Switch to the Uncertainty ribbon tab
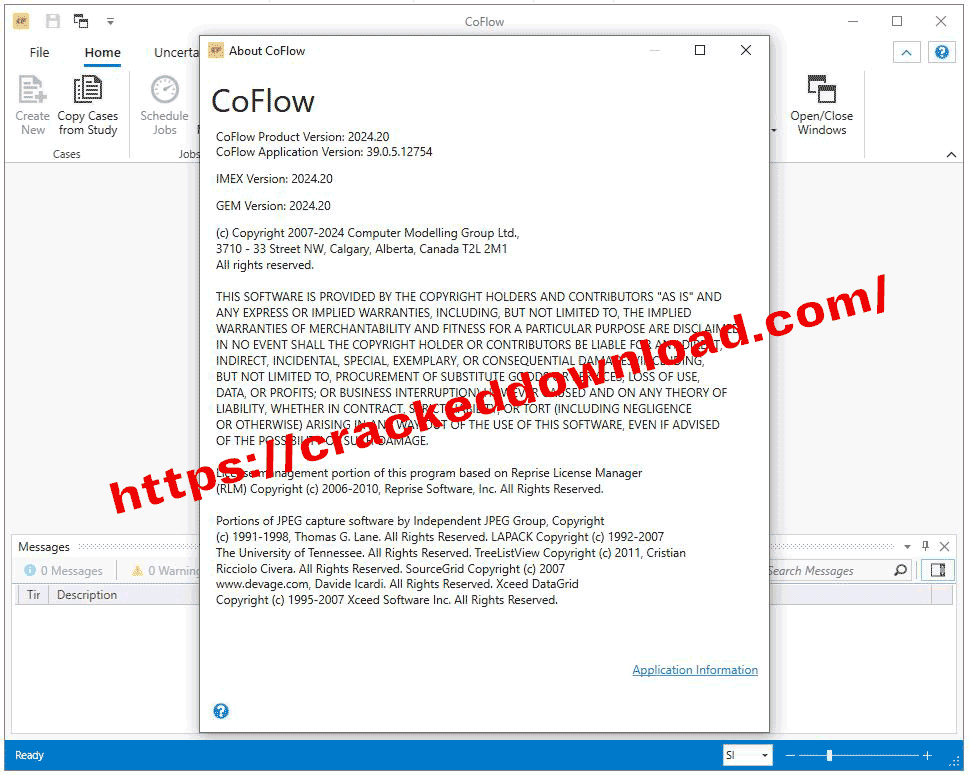 [x=176, y=53]
